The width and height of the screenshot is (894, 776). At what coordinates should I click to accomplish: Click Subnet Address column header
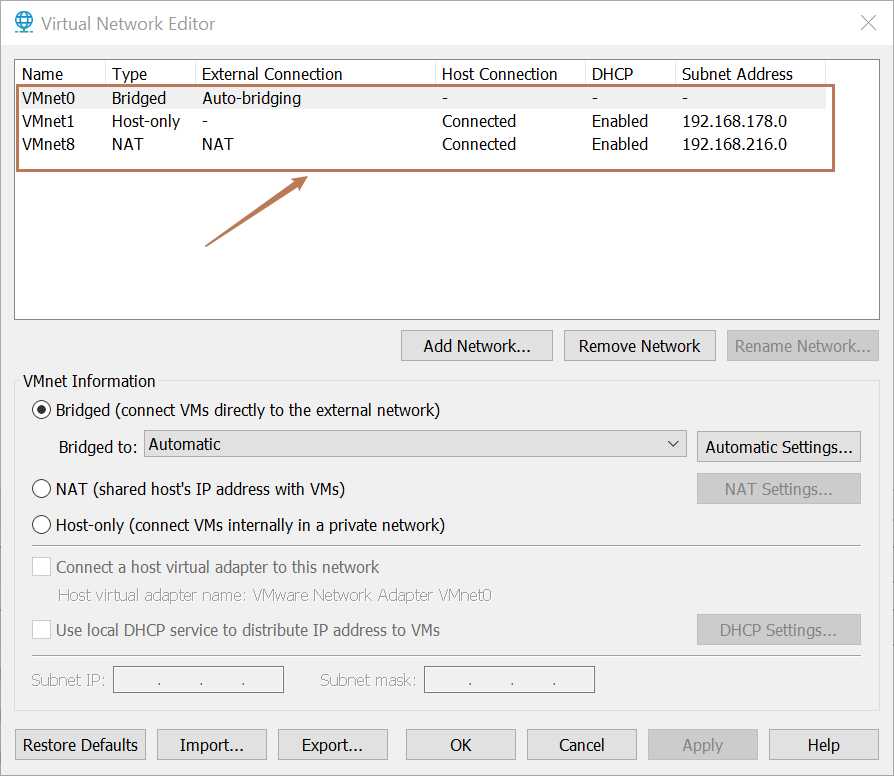(x=750, y=74)
